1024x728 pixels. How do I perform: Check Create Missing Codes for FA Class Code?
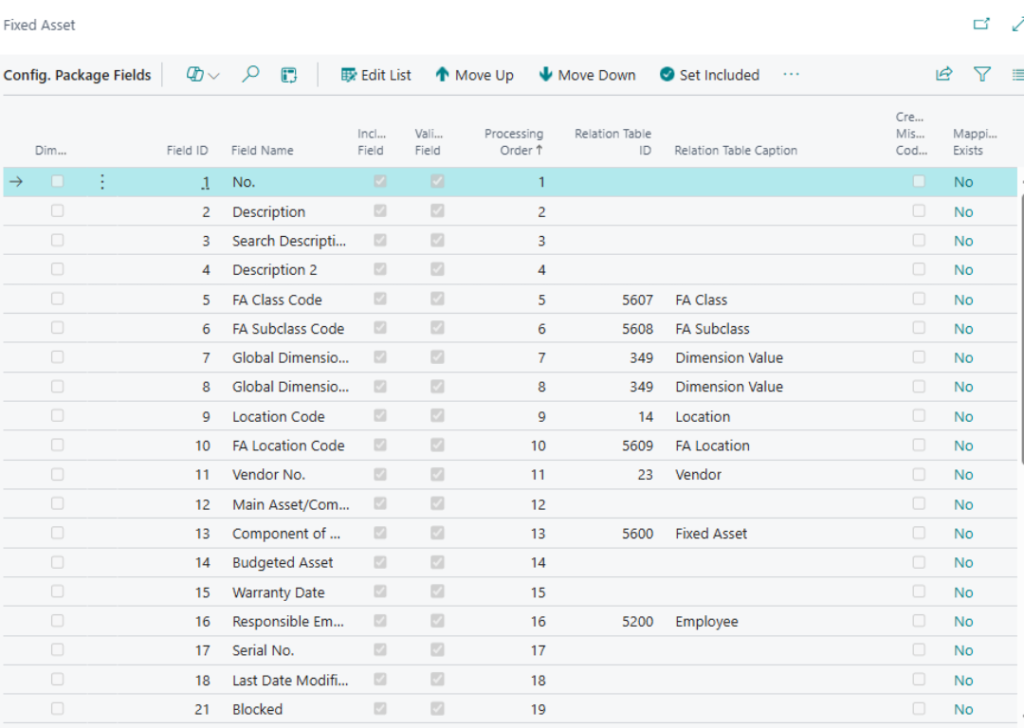pyautogui.click(x=918, y=299)
